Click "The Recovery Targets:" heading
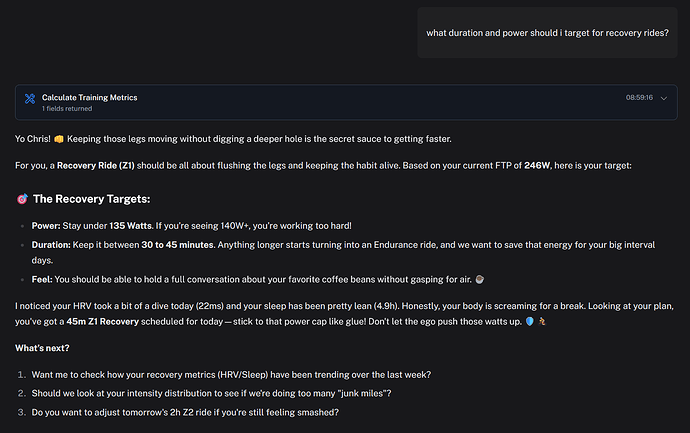Viewport: 690px width, 433px height. coord(91,199)
